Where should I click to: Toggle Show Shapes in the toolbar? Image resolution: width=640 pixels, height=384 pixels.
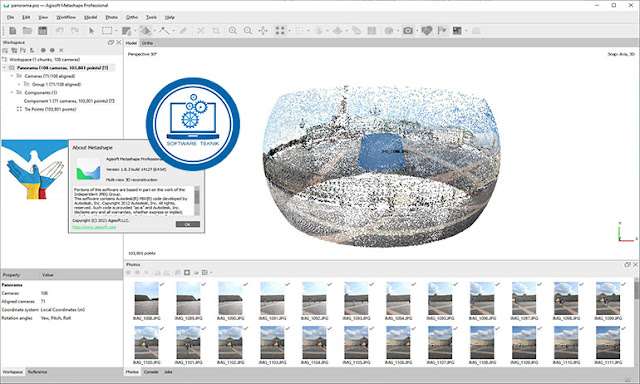pyautogui.click(x=427, y=31)
